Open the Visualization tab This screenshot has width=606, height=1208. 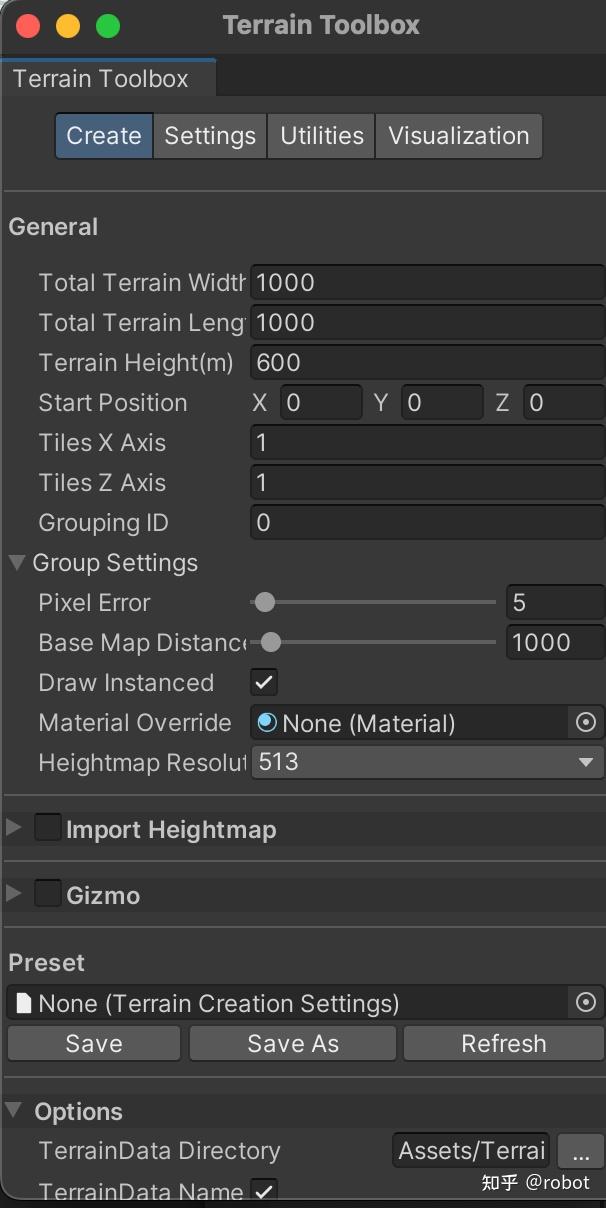[458, 136]
